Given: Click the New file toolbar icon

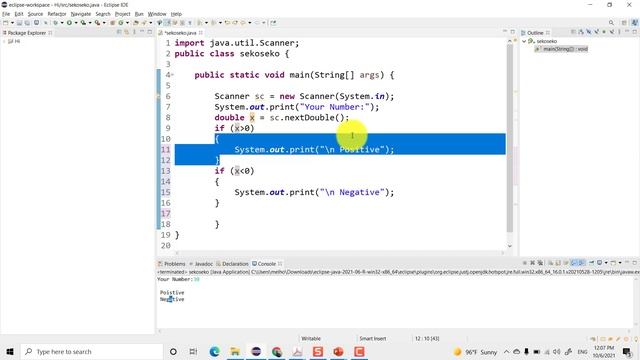Looking at the screenshot, I should coord(6,23).
